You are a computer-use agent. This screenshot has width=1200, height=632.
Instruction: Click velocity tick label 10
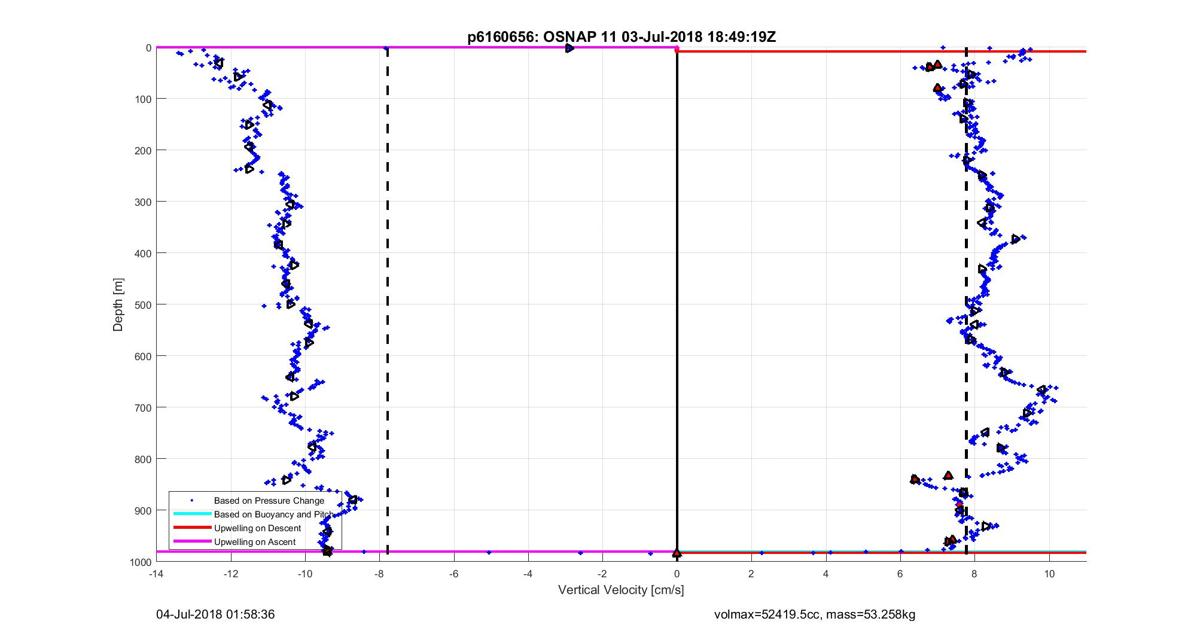pos(1049,574)
